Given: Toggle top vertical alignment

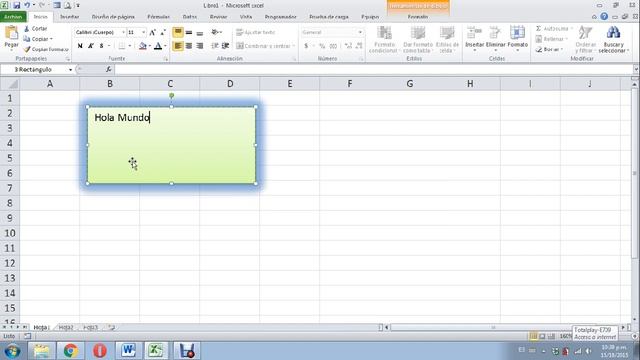Looking at the screenshot, I should (178, 32).
